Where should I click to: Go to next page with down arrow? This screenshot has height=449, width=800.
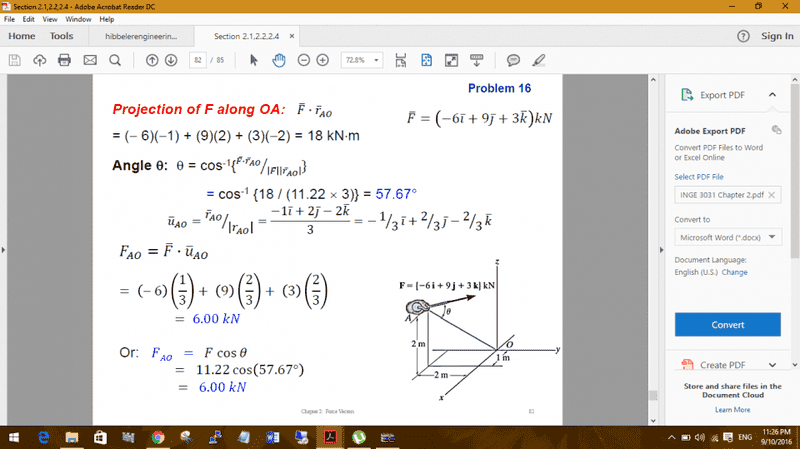pos(171,60)
